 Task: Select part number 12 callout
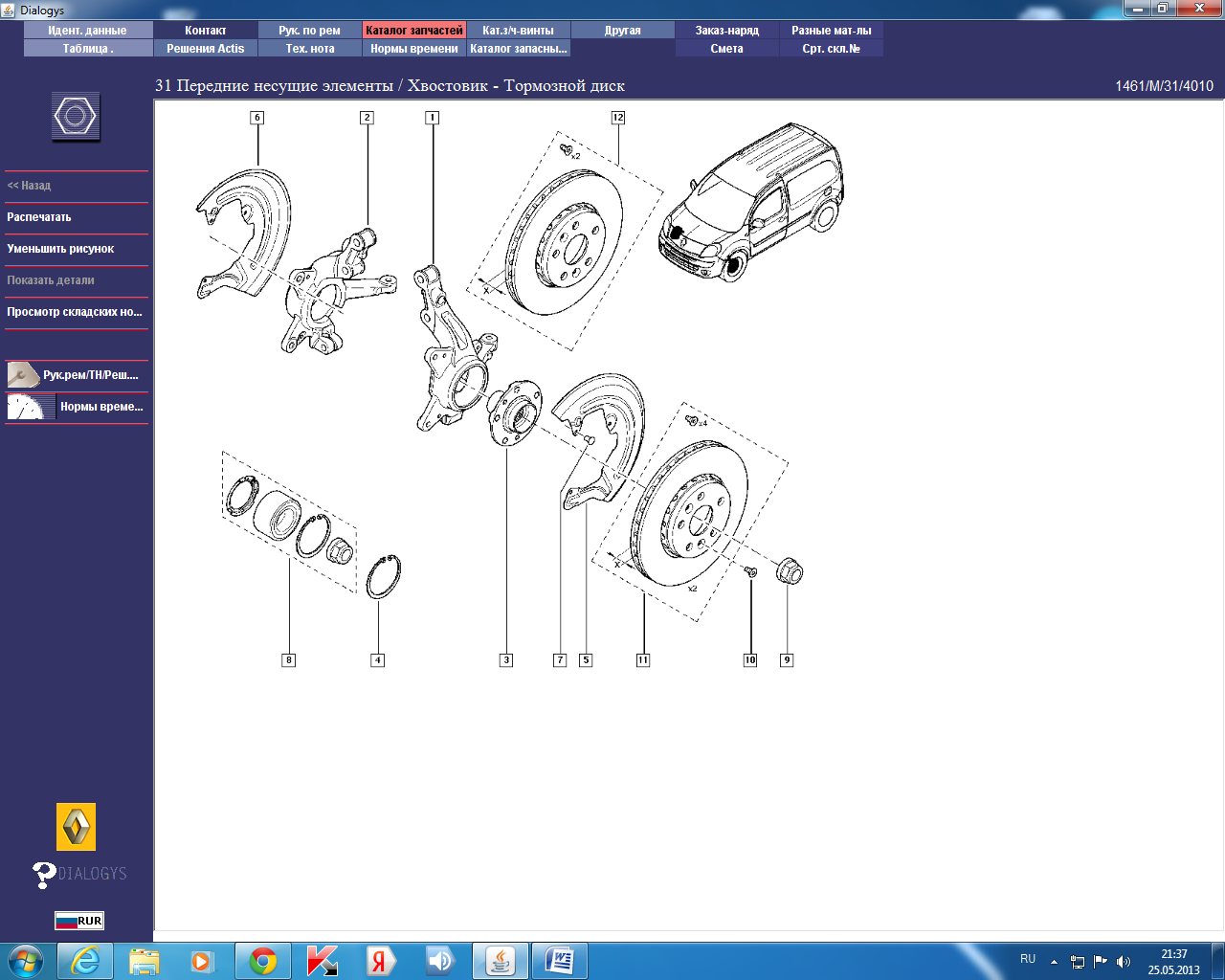coord(618,118)
